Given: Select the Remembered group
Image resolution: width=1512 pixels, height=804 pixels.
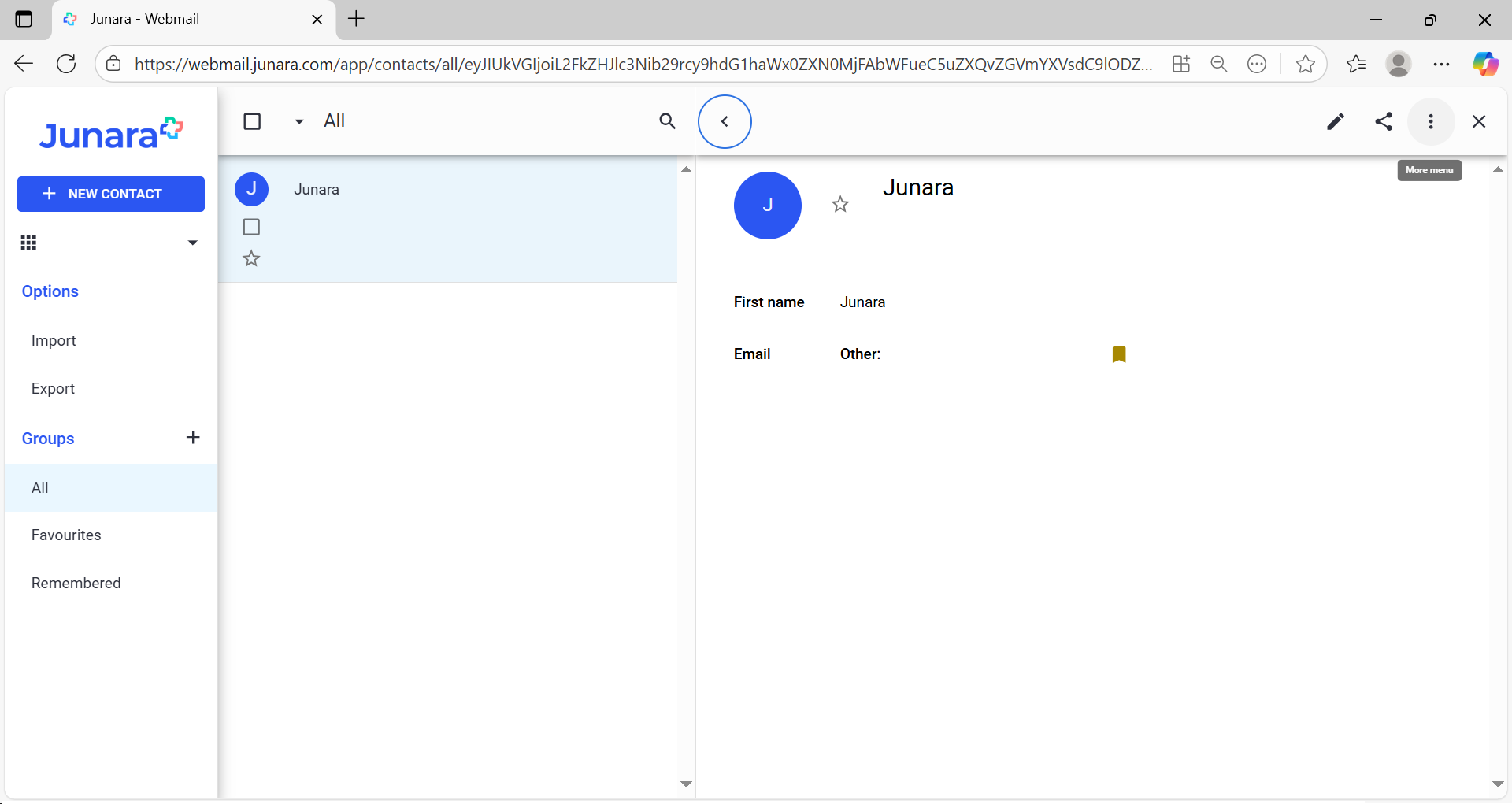Looking at the screenshot, I should [111, 583].
